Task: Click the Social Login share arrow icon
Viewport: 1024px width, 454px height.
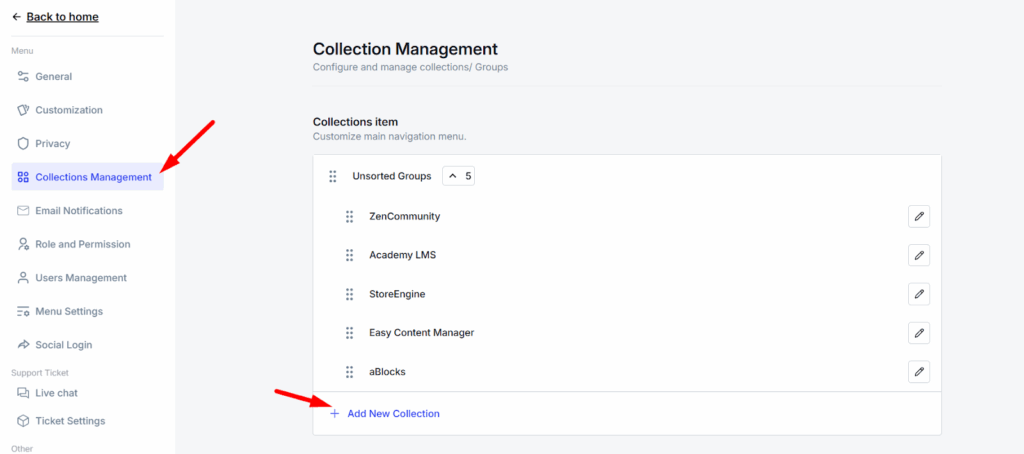Action: [x=24, y=344]
